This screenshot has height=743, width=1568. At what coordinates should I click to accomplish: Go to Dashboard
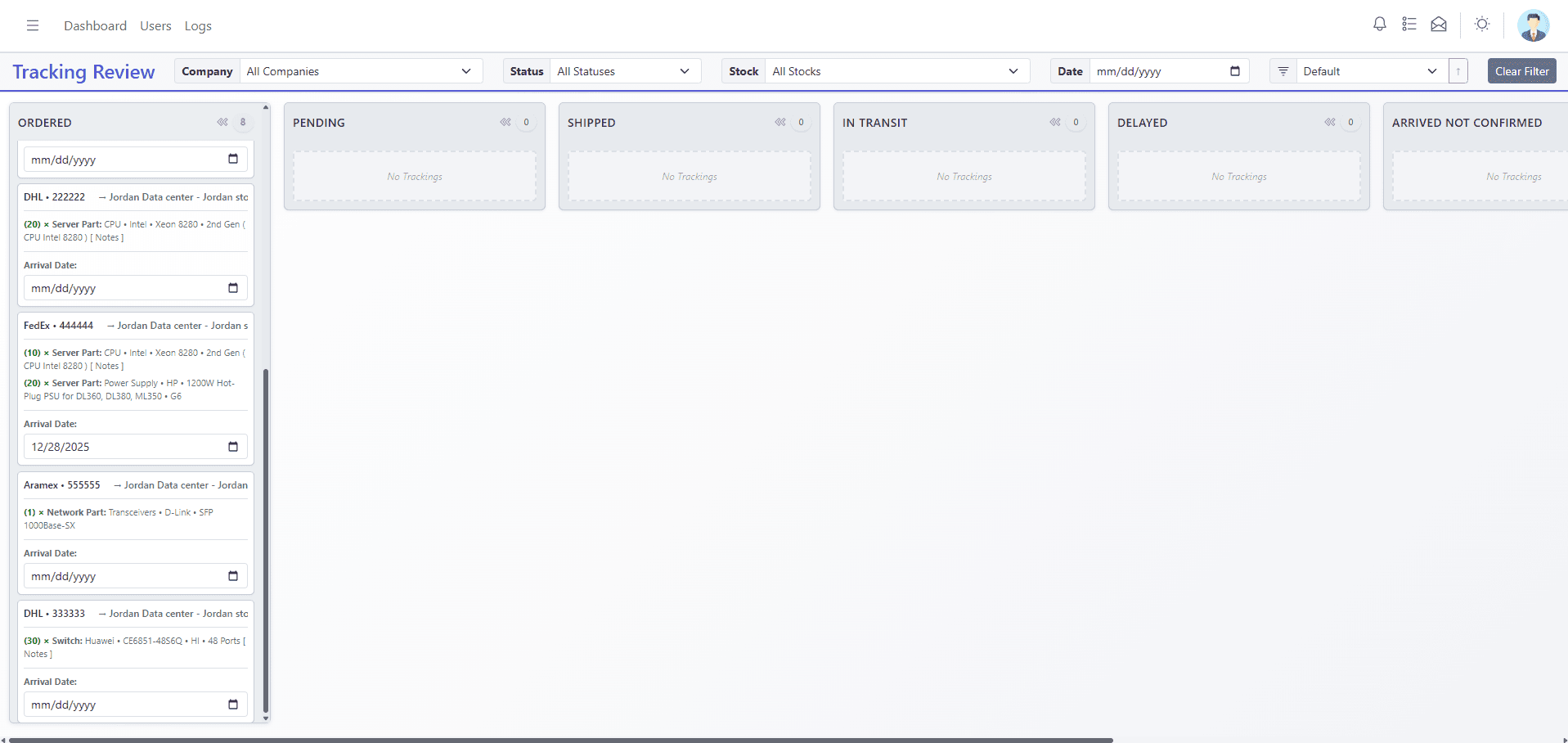tap(95, 25)
